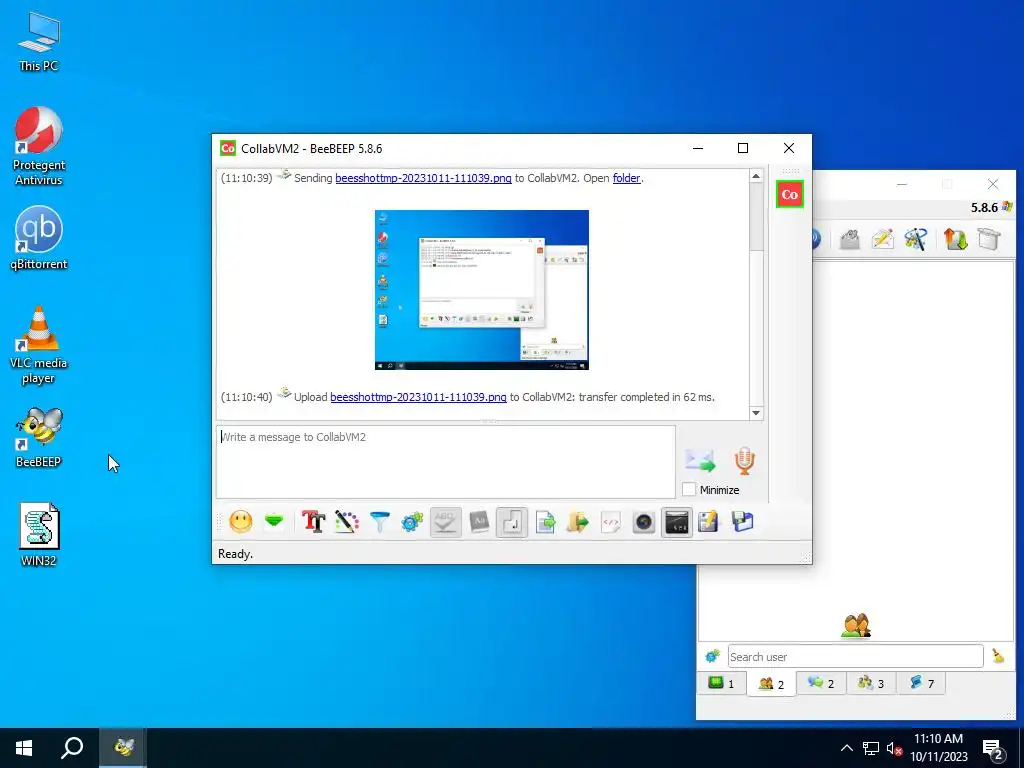Toggle the return key note button
Viewport: 1024px width, 768px height.
tap(512, 522)
